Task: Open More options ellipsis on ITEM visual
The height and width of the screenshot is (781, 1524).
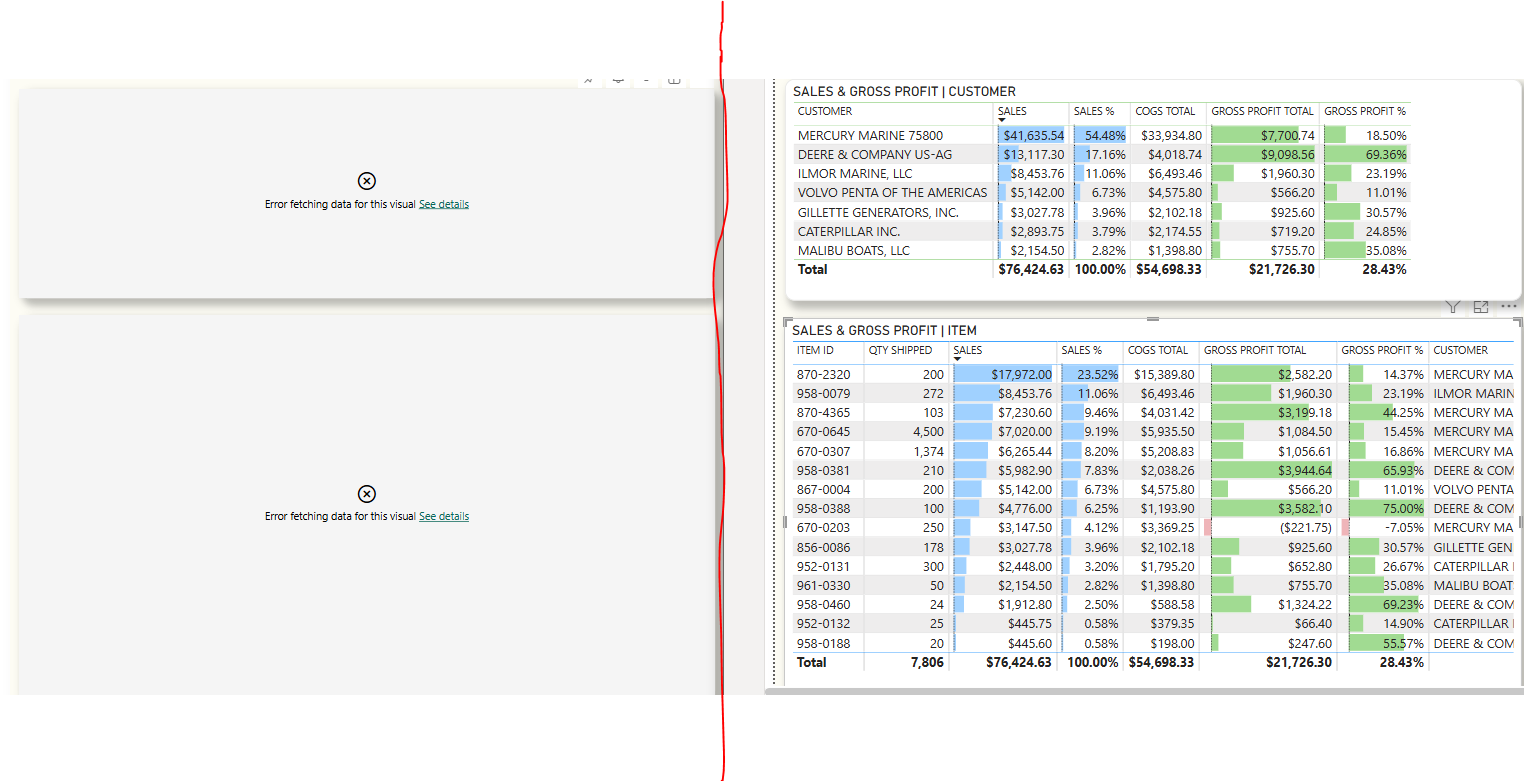Action: (x=1509, y=307)
